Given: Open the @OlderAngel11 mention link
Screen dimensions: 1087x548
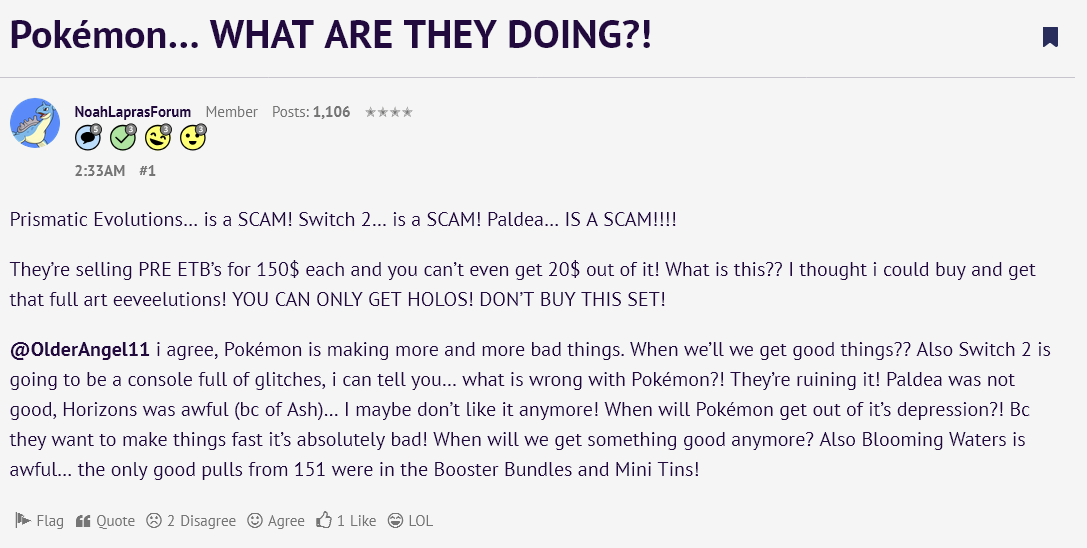Looking at the screenshot, I should click(80, 350).
